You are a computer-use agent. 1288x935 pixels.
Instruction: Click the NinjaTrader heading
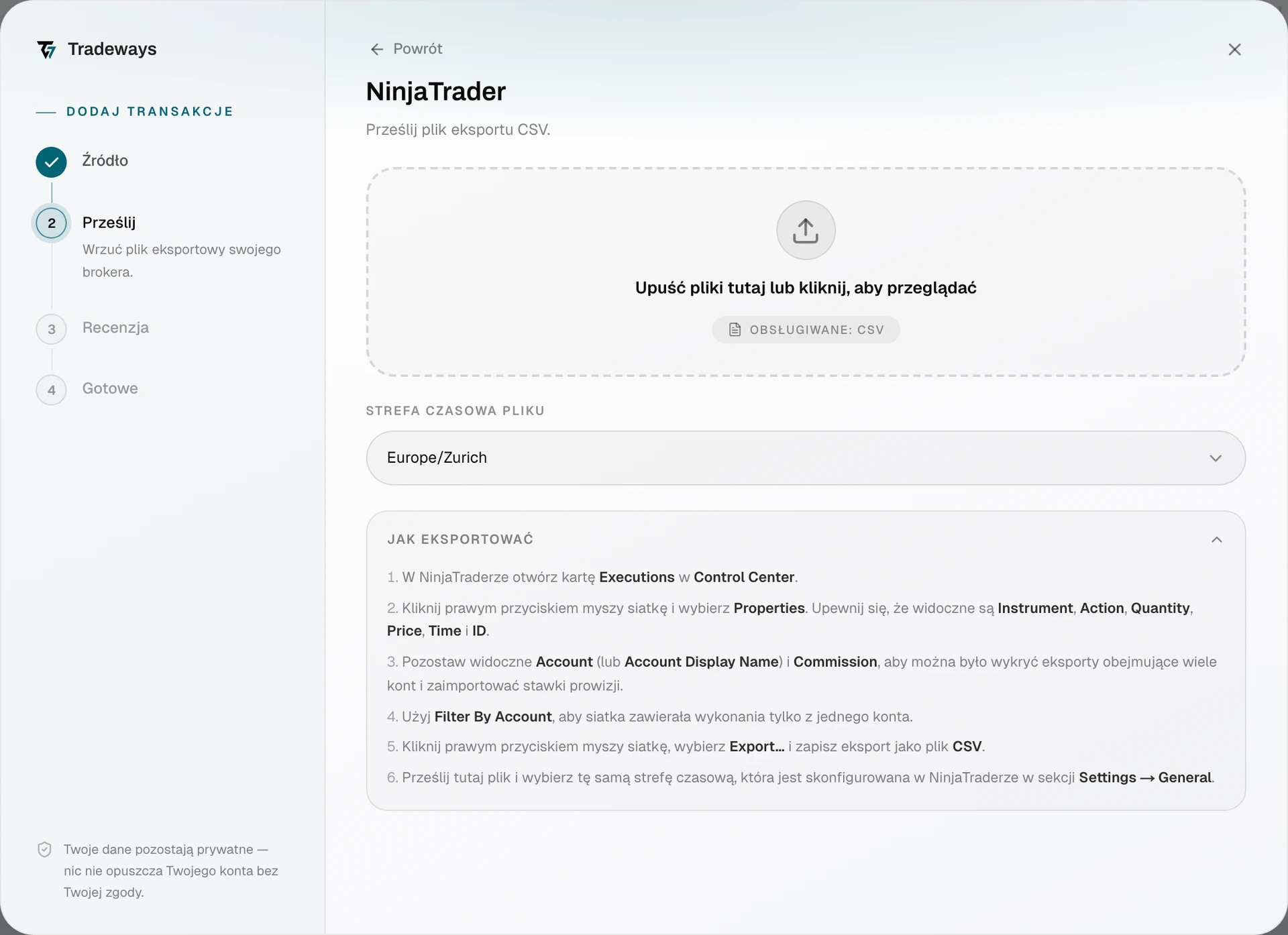coord(436,91)
